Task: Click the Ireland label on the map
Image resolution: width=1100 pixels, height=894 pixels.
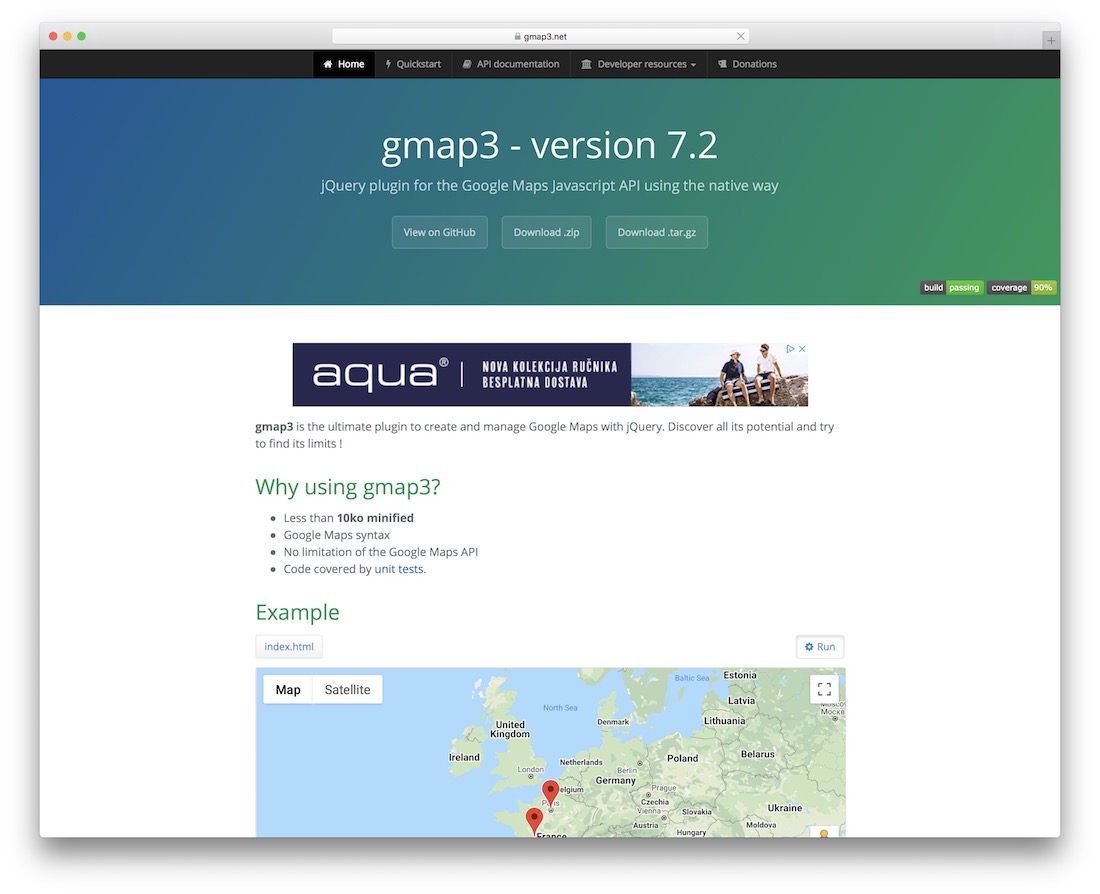Action: 464,757
